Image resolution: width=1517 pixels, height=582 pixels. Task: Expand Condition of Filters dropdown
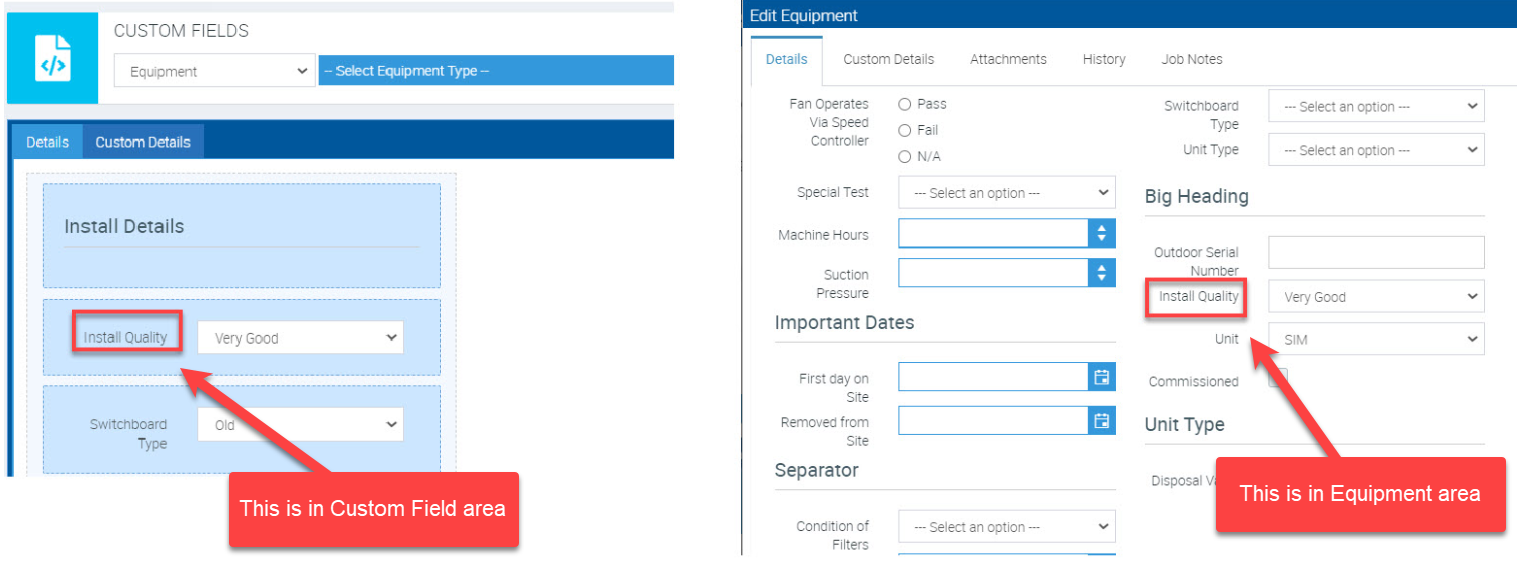1006,527
